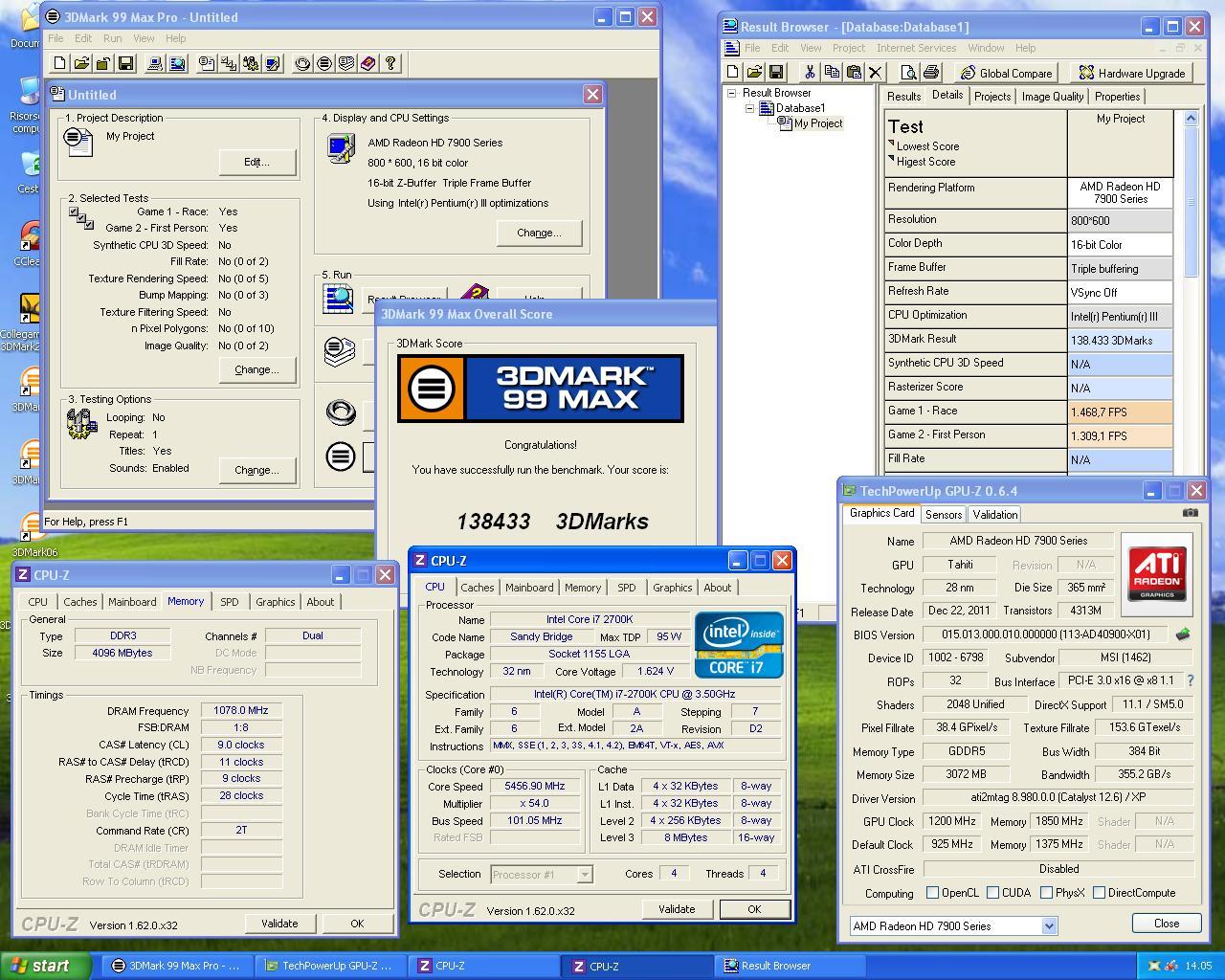
Task: Click Print Preview icon in Result Browser
Action: click(908, 72)
